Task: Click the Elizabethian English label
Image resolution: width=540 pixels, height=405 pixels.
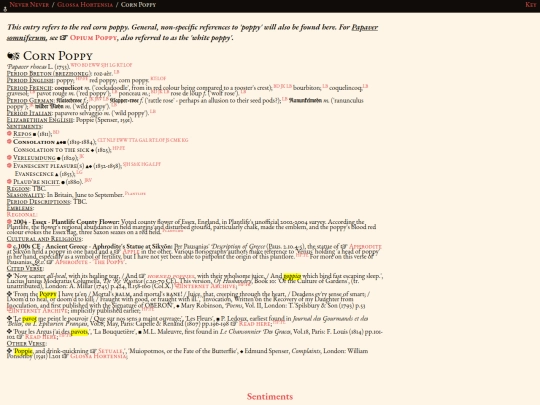Action: click(40, 120)
